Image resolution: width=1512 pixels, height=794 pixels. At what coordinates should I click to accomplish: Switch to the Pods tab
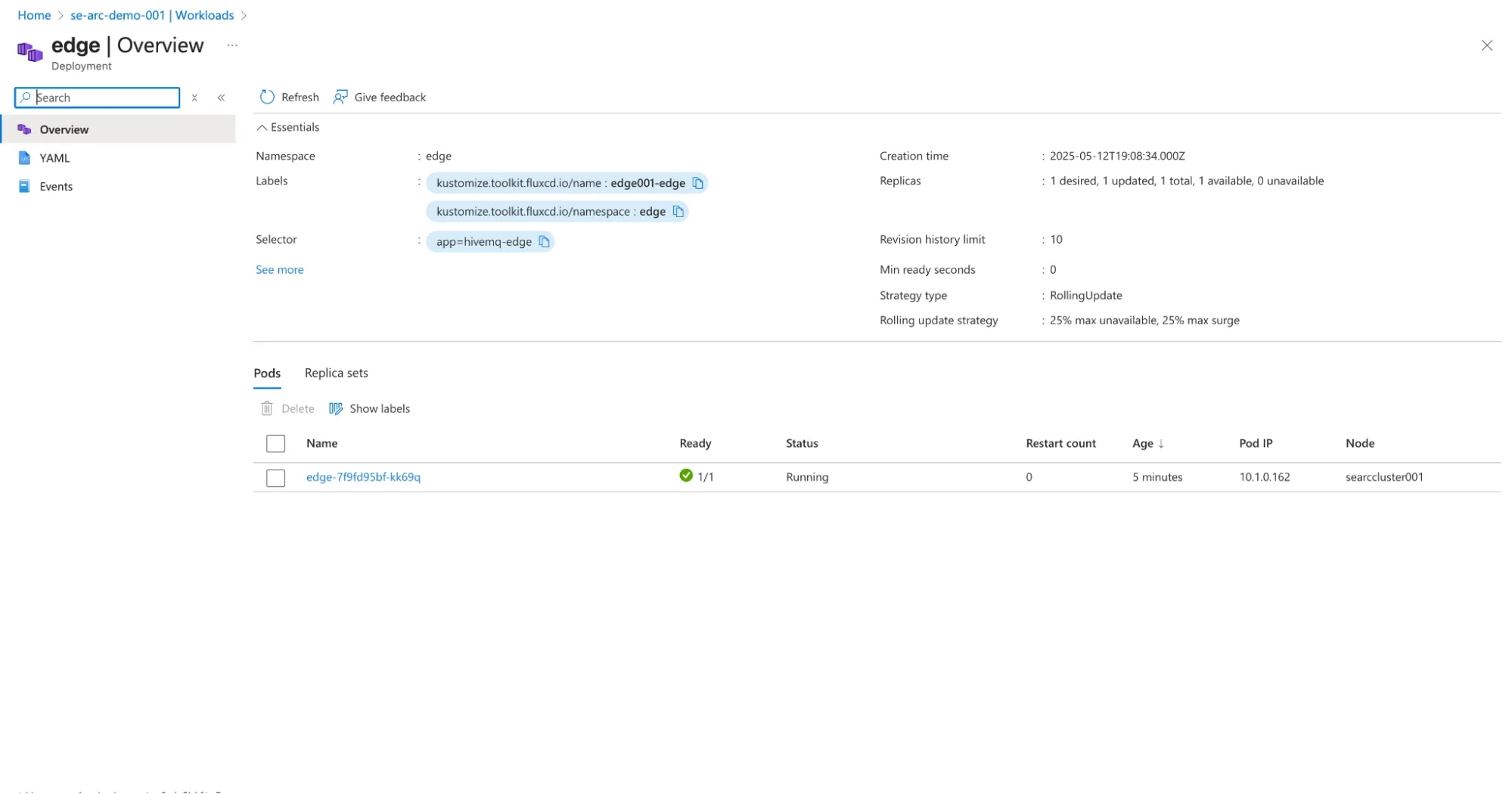(x=267, y=373)
